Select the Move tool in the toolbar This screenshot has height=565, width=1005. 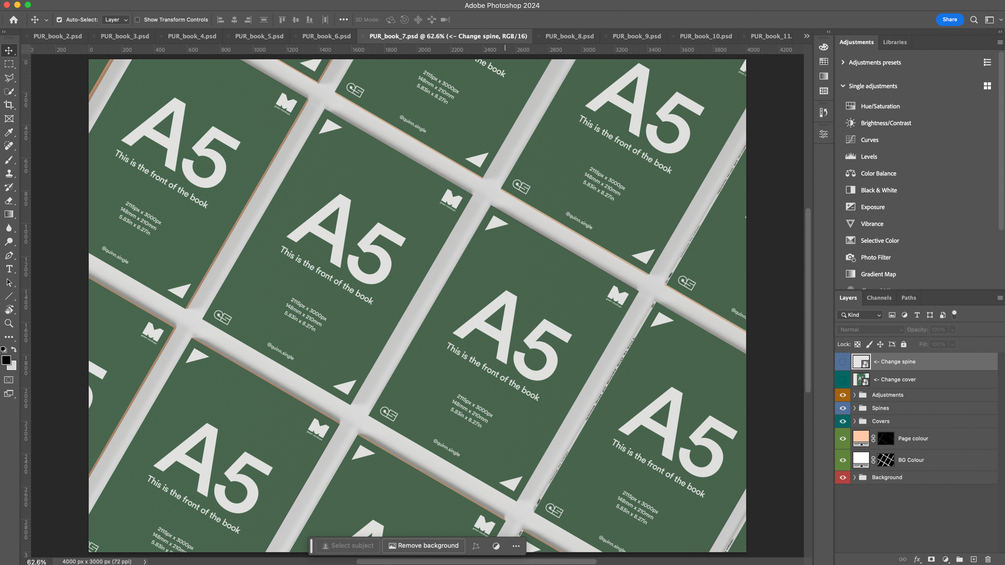coord(9,51)
